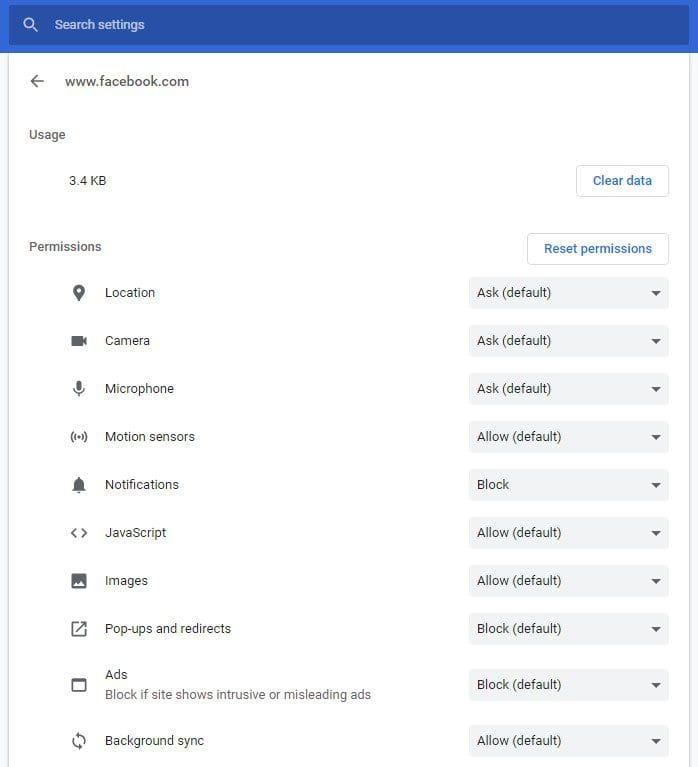Open the Notifications Block dropdown

coord(568,485)
